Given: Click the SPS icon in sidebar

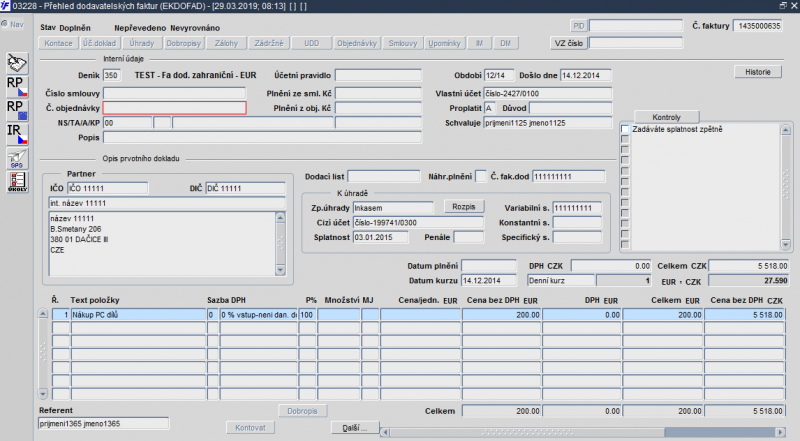Looking at the screenshot, I should pyautogui.click(x=17, y=158).
